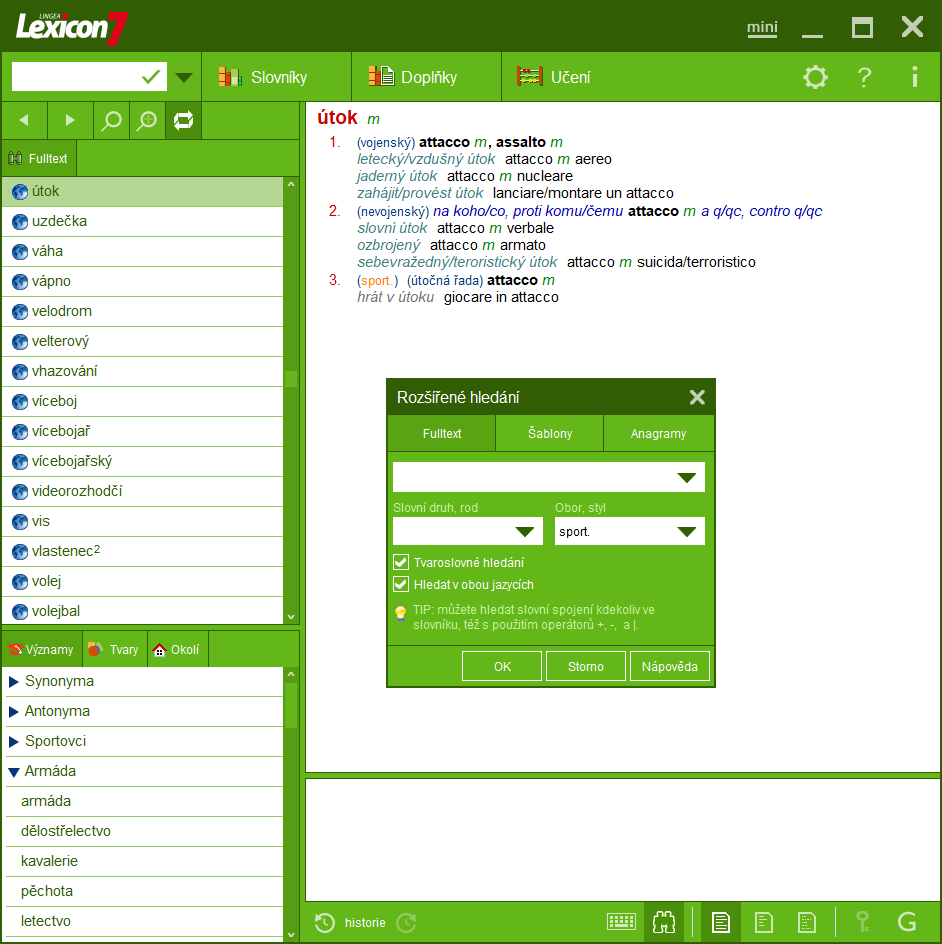This screenshot has height=944, width=942.
Task: Select 'útok' in the word list
Action: coord(143,191)
